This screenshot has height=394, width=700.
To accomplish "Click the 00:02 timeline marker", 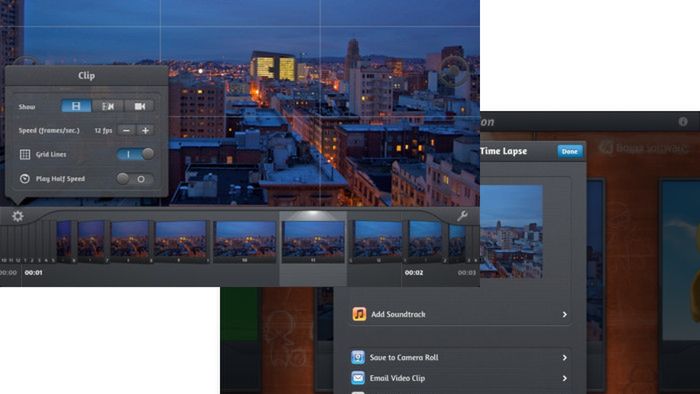I will point(414,272).
